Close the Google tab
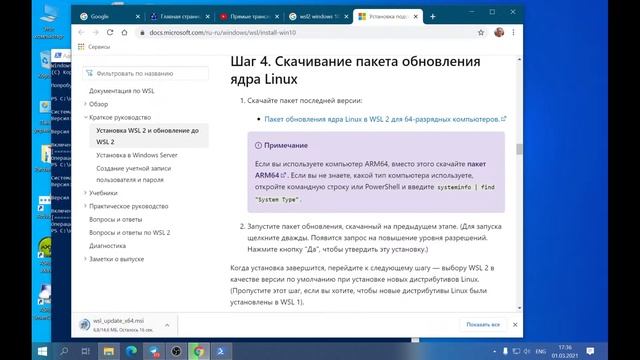The height and width of the screenshot is (360, 640). 138,17
